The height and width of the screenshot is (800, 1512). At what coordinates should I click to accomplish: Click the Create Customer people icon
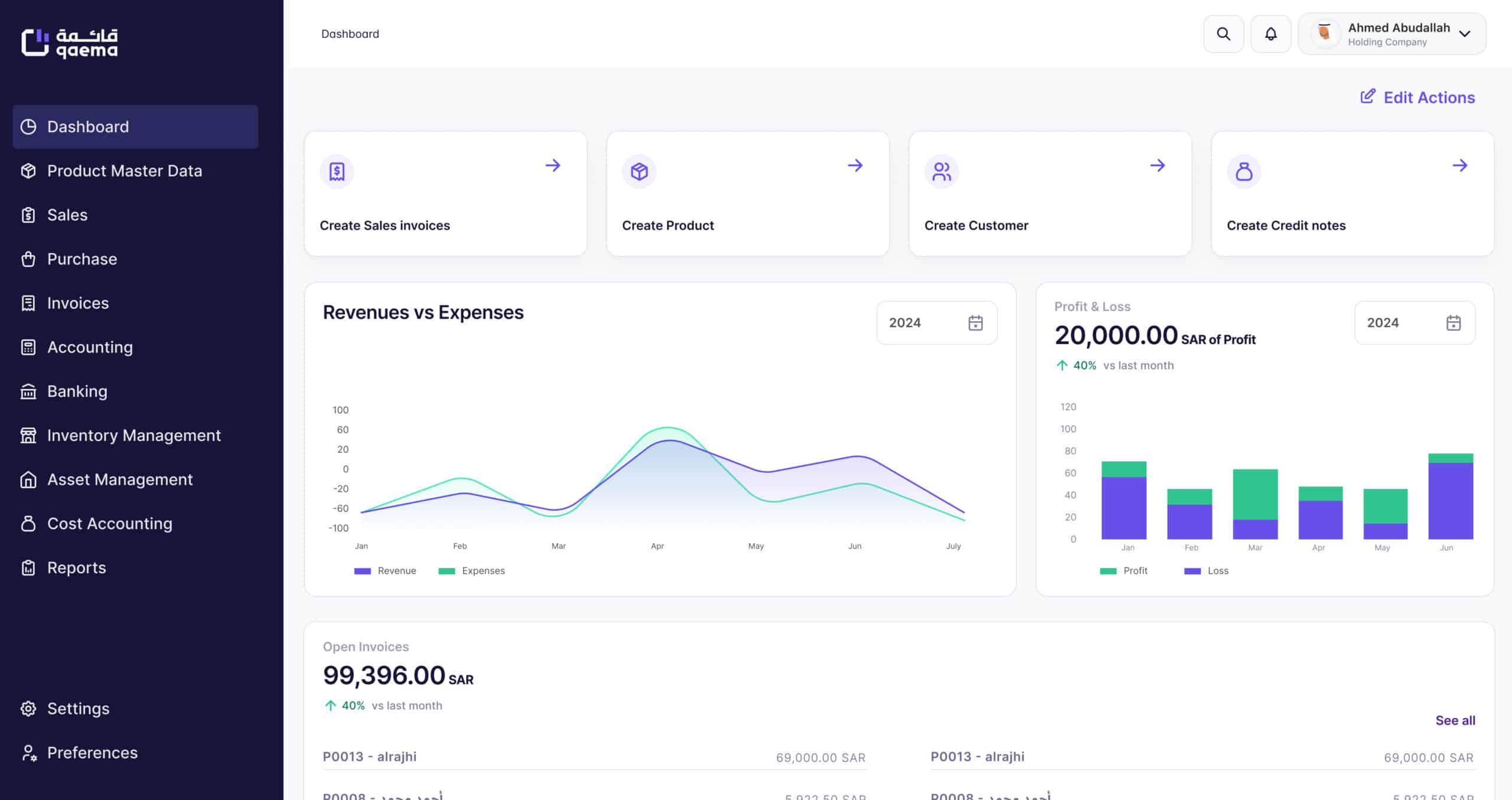click(x=941, y=171)
